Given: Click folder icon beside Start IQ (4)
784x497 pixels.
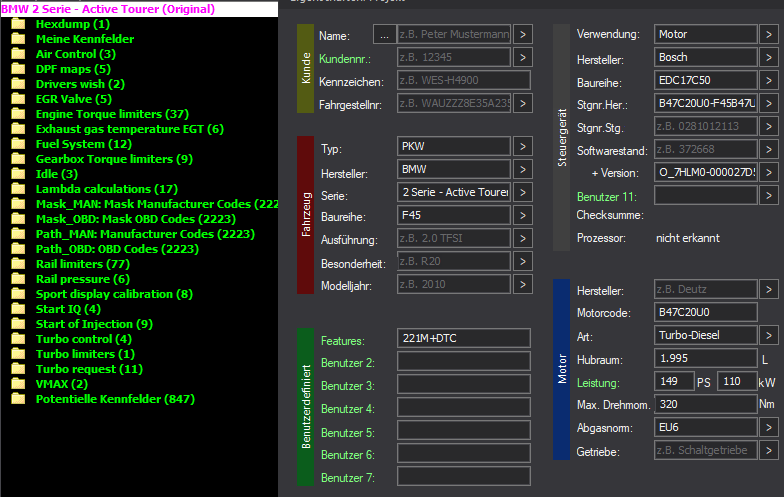Looking at the screenshot, I should [x=18, y=309].
